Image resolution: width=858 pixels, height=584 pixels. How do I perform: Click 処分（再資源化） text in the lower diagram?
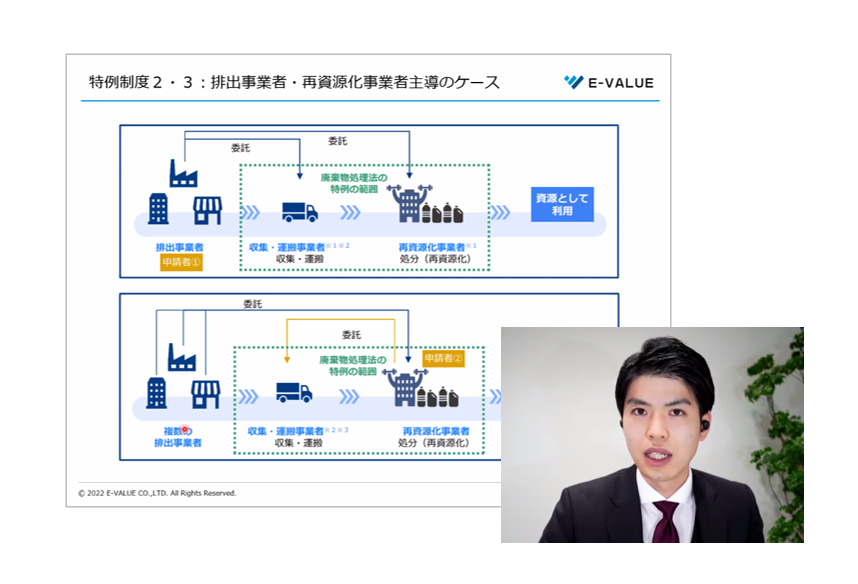[433, 443]
